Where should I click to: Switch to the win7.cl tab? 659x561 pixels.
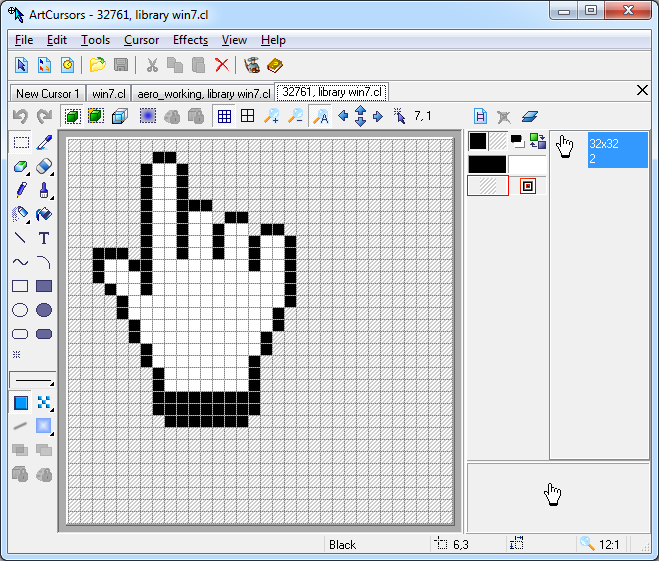point(109,93)
